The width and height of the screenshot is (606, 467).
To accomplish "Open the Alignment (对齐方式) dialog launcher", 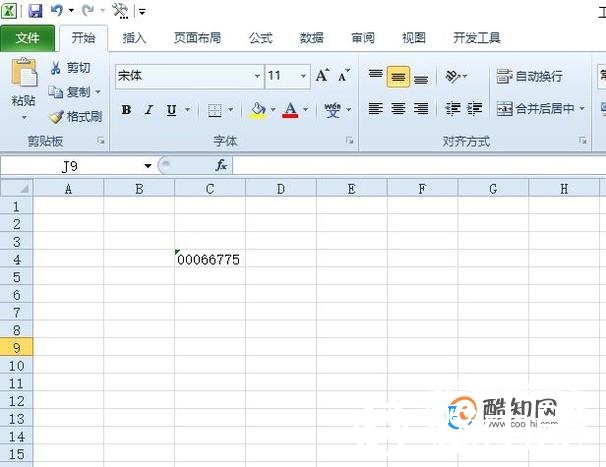I will pyautogui.click(x=582, y=141).
